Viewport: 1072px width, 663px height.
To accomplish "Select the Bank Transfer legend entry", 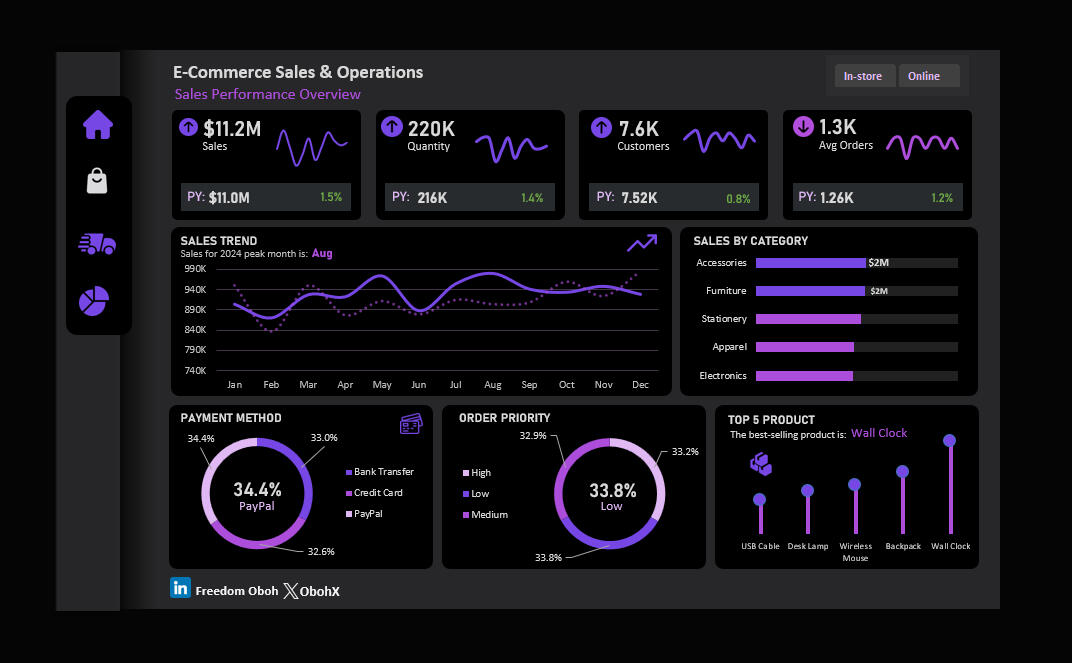I will (383, 472).
